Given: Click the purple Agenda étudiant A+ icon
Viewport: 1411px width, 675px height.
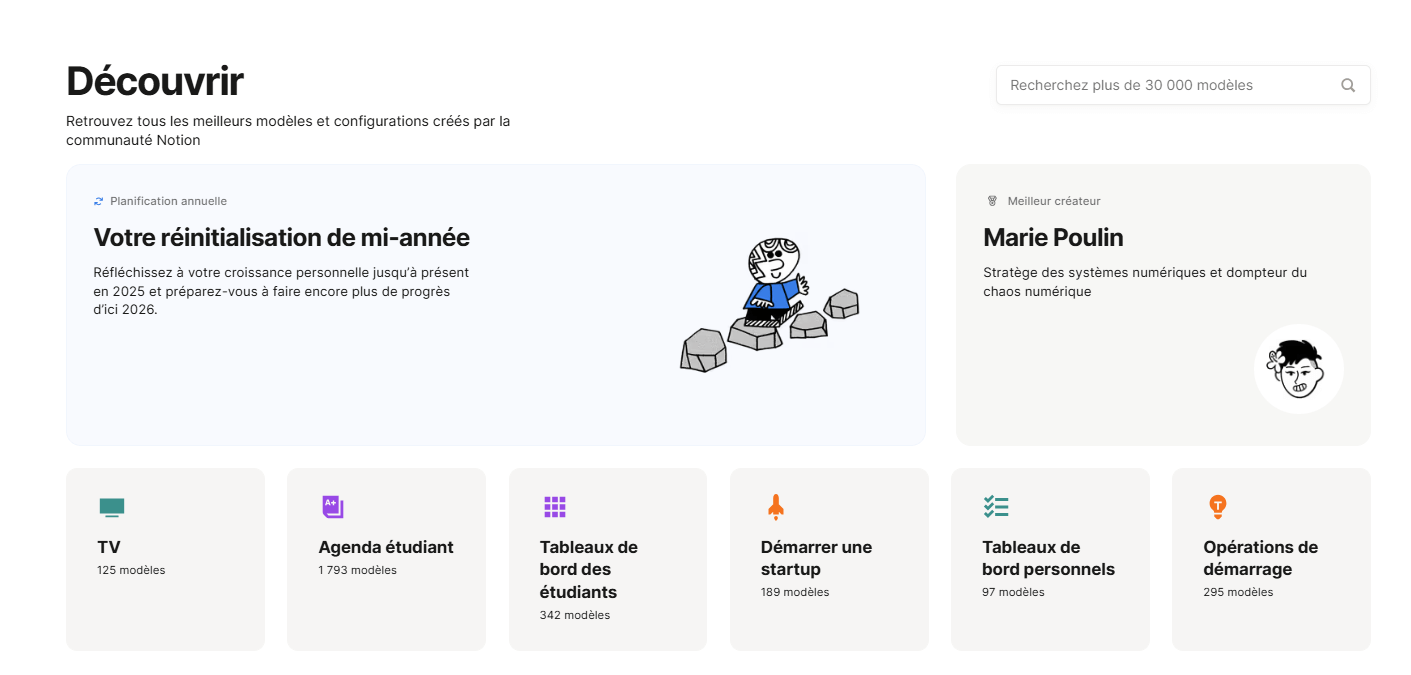Looking at the screenshot, I should click(x=333, y=507).
